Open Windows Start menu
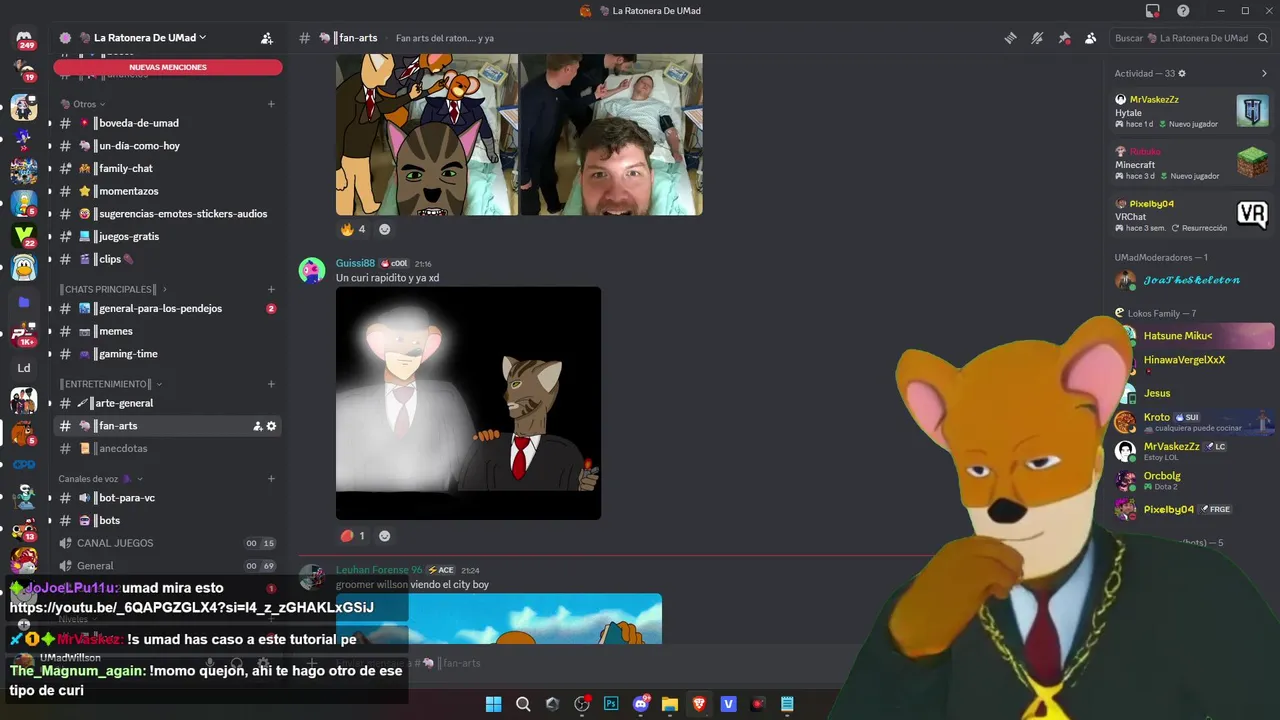The height and width of the screenshot is (720, 1280). [493, 704]
